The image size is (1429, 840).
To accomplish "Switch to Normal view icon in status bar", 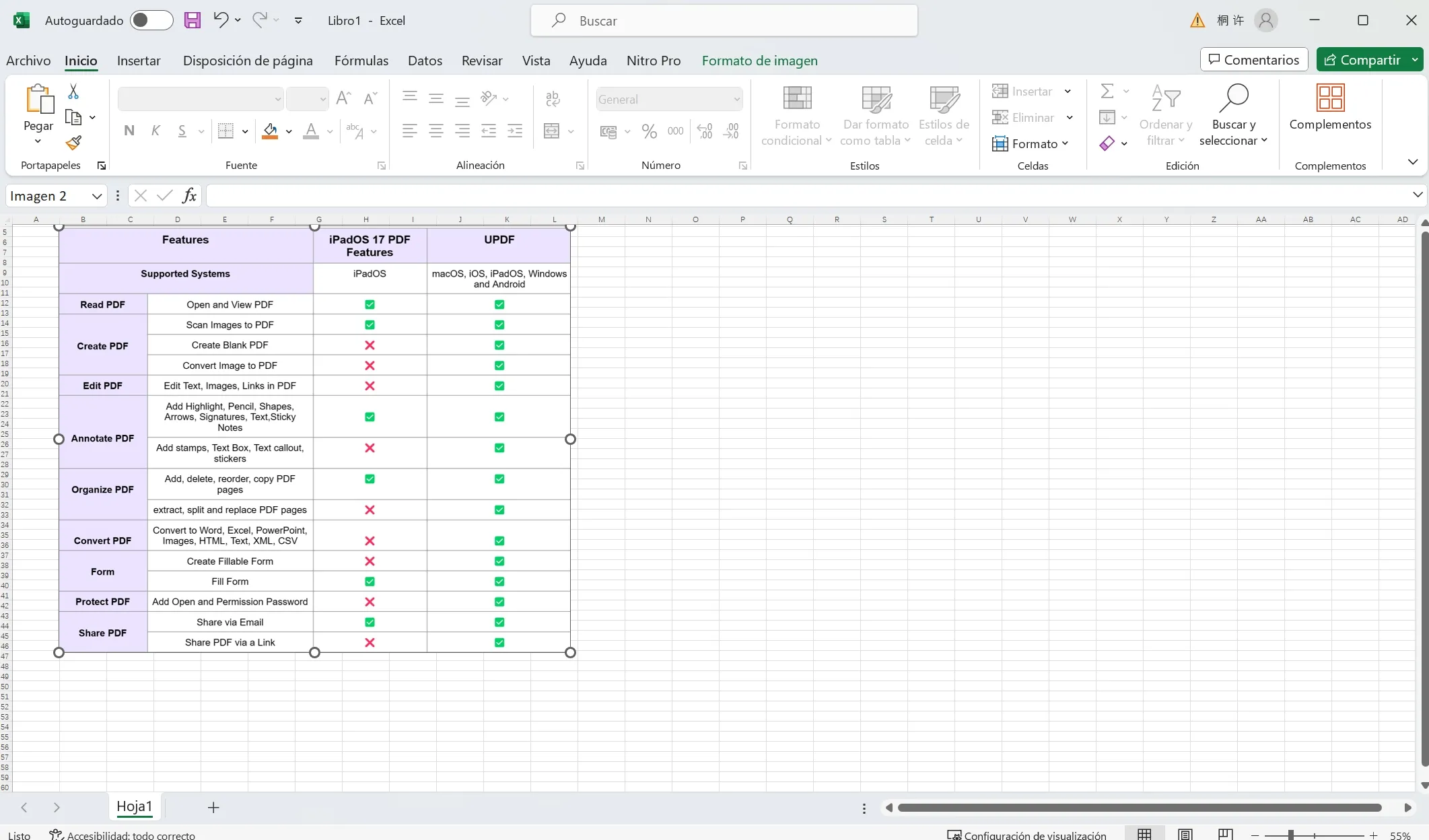I will pos(1144,835).
